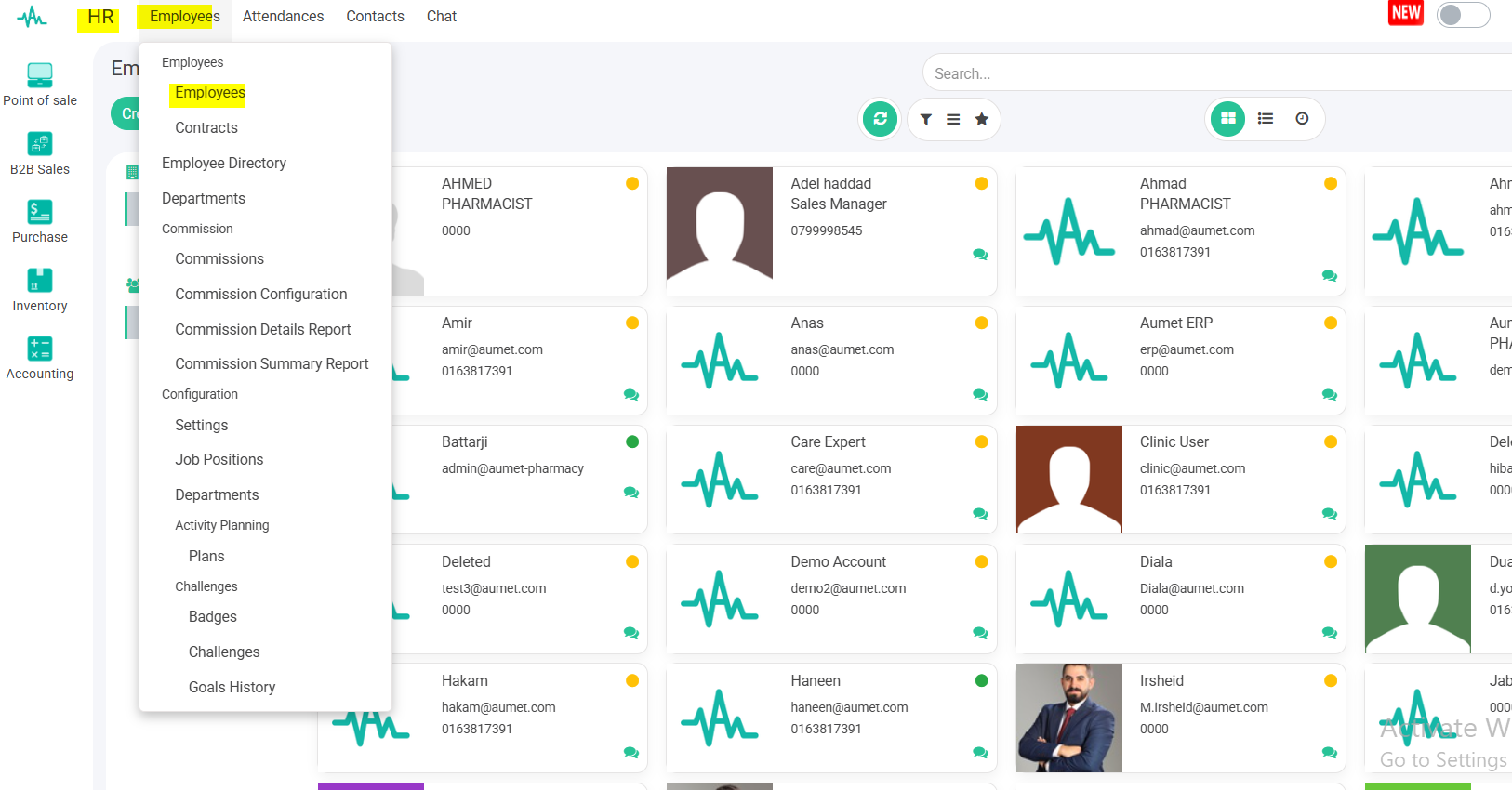Open chat icon on Irsheid card
Screen dimensions: 1512x790
1330,753
